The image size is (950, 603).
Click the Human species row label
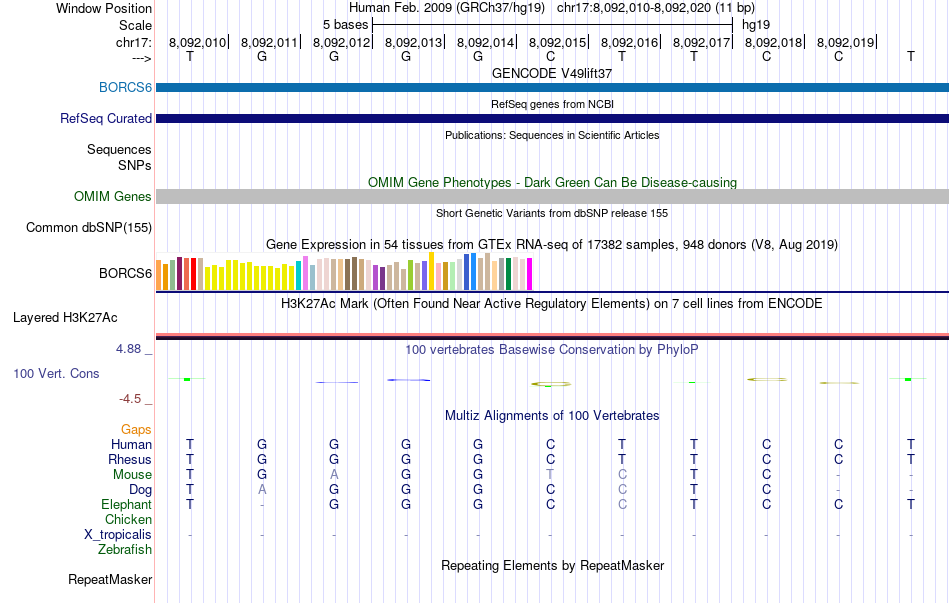tap(131, 444)
